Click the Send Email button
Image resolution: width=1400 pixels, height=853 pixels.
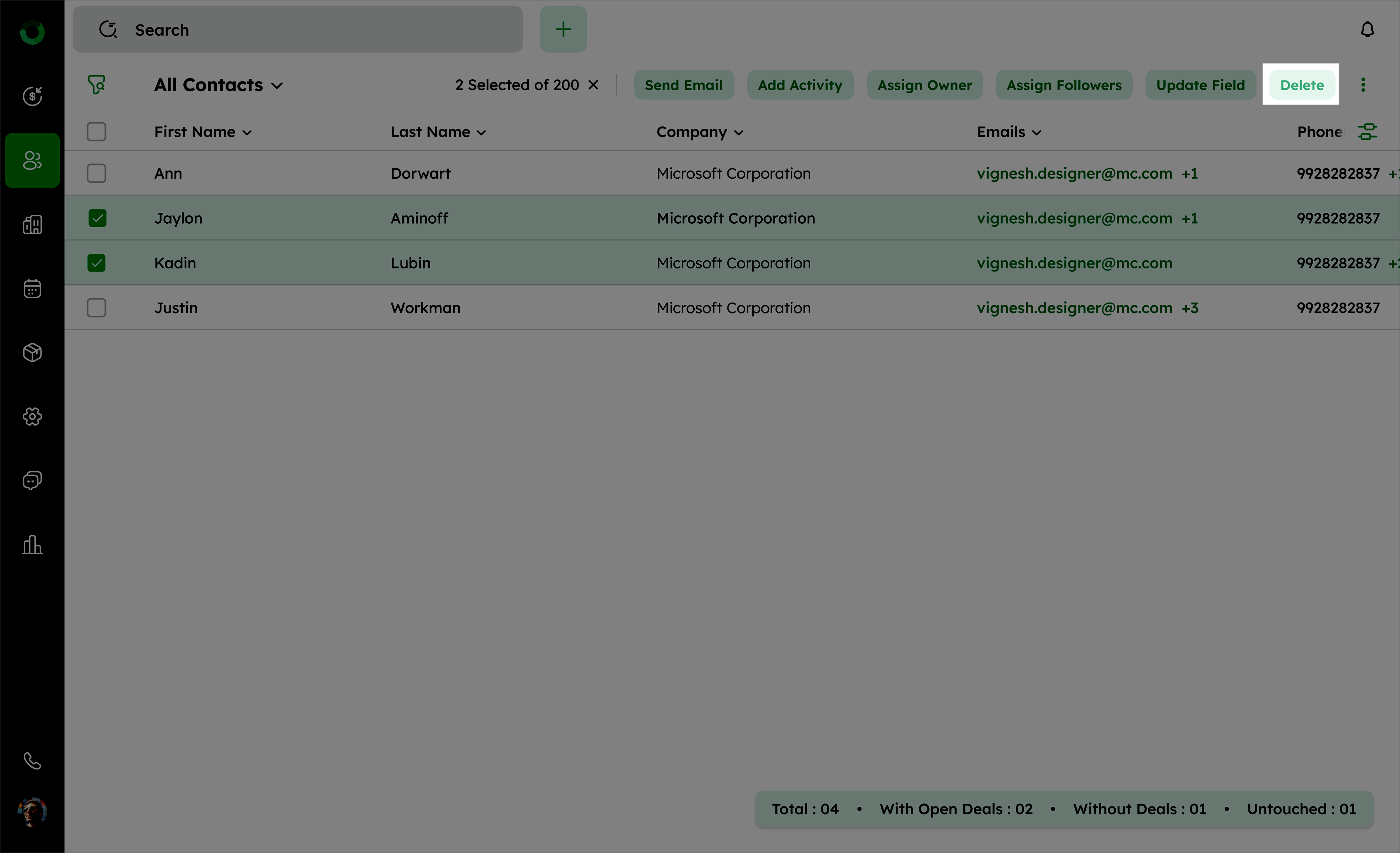coord(683,85)
